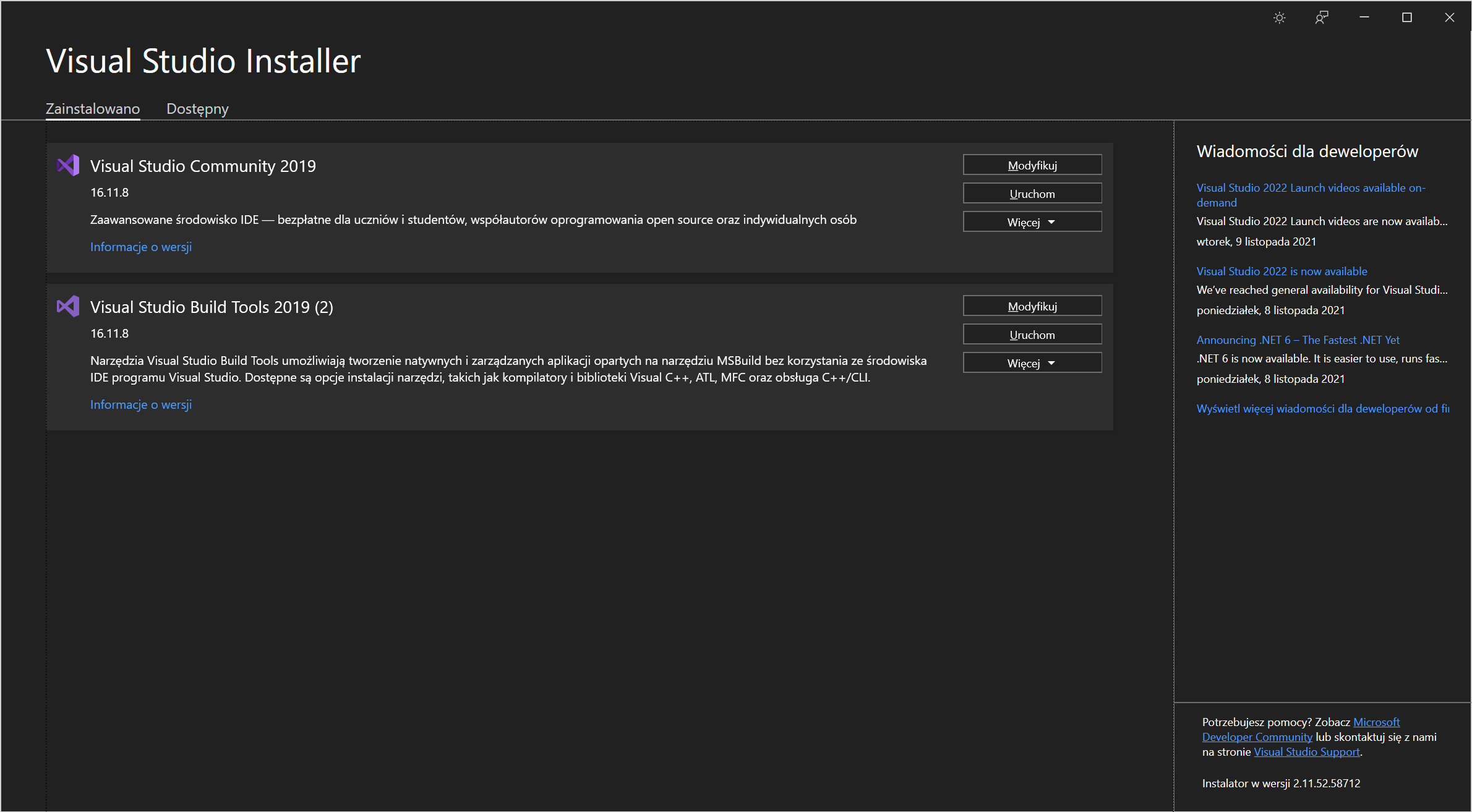Click the Visual Studio Build Tools logo

click(68, 306)
